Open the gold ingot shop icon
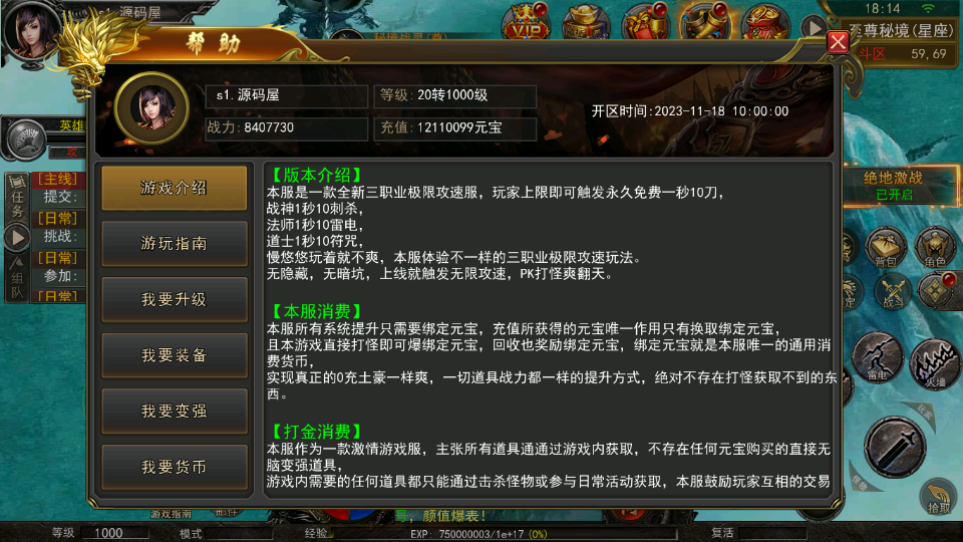Screen dimensions: 963x542 pyautogui.click(x=585, y=21)
